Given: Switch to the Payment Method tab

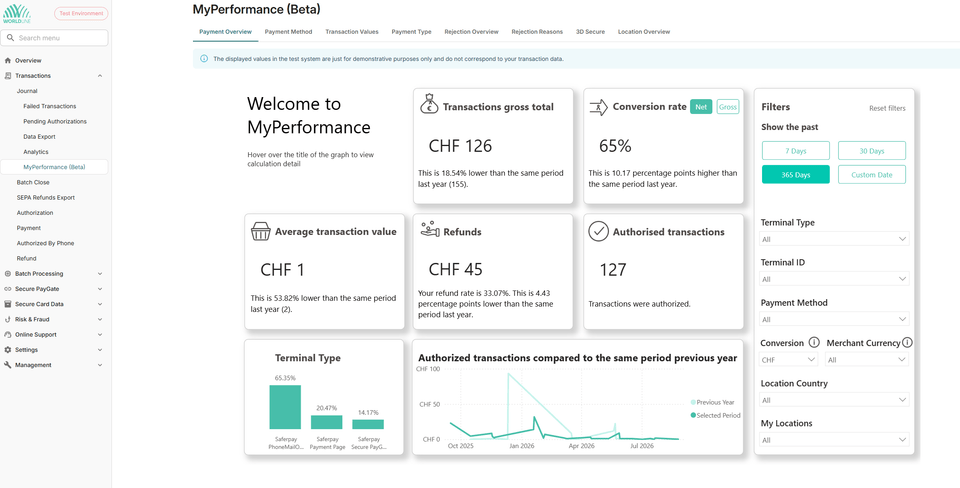Looking at the screenshot, I should (x=288, y=32).
